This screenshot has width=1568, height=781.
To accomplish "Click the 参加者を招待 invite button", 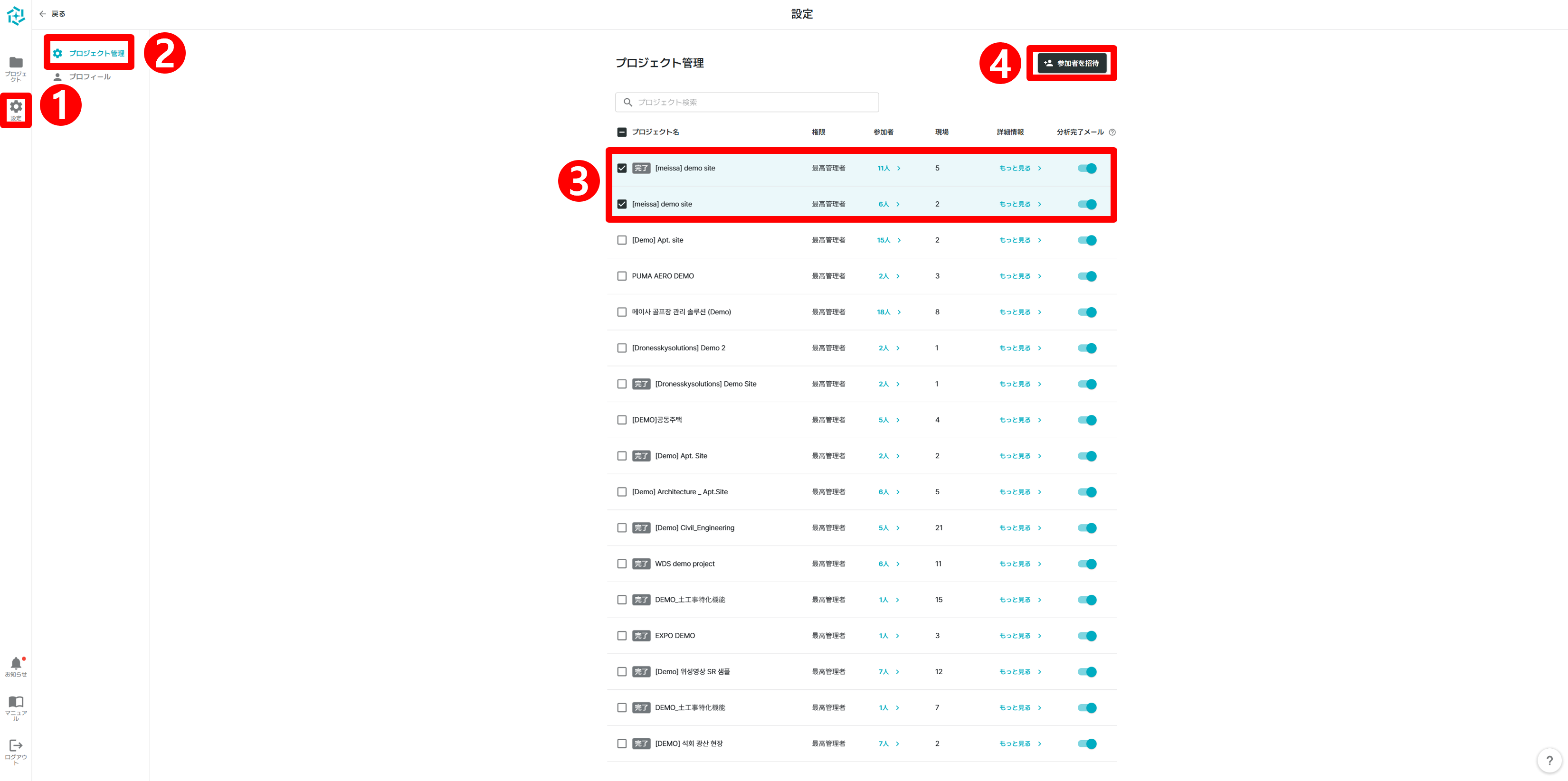I will click(1072, 63).
